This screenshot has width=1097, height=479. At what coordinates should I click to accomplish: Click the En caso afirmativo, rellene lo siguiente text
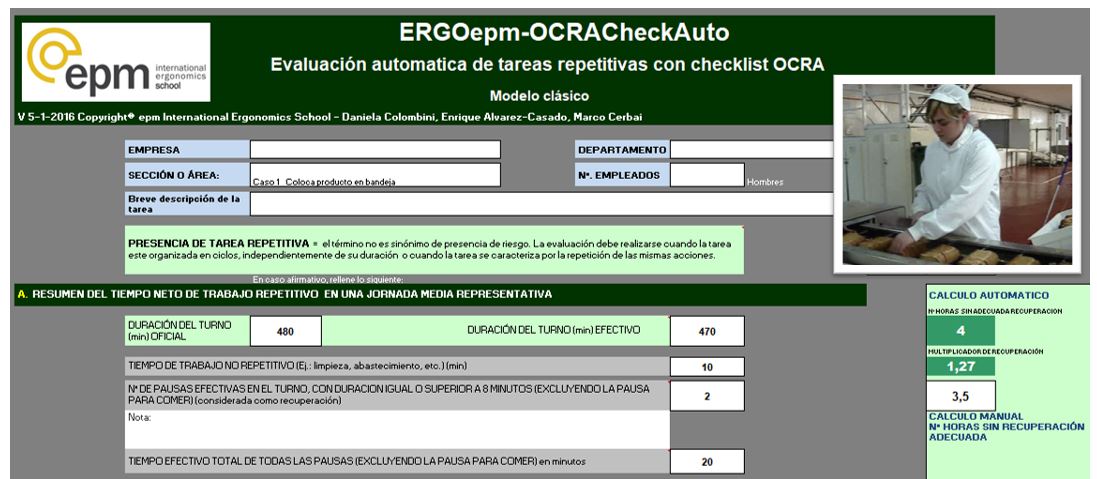coord(327,280)
